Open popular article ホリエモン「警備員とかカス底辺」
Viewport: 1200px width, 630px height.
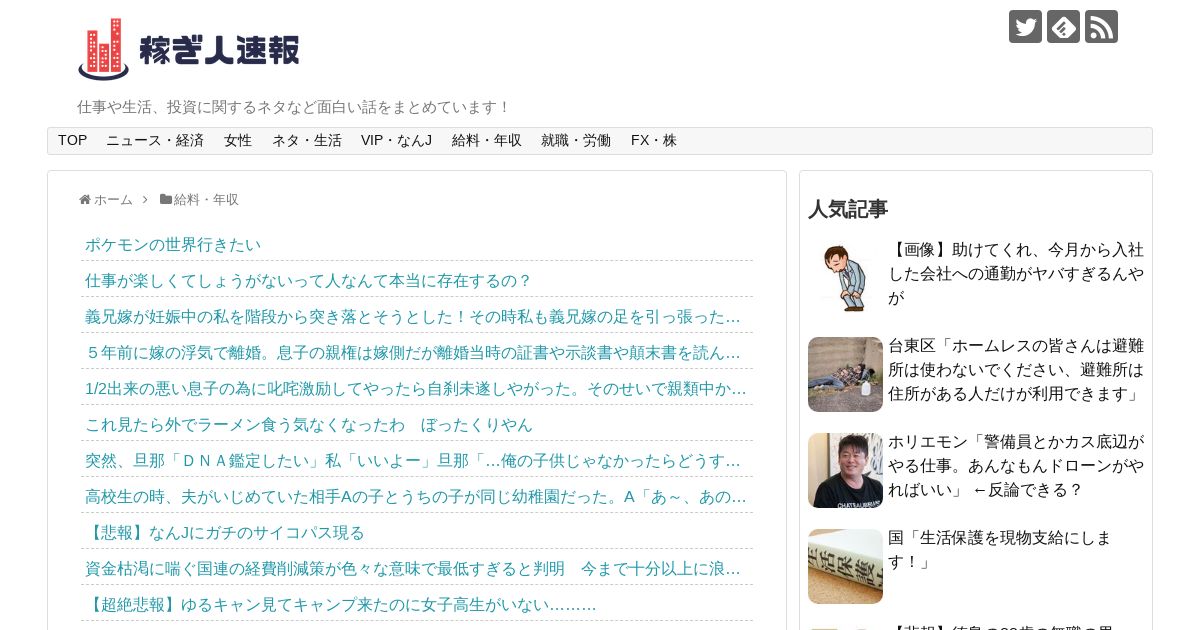1016,466
